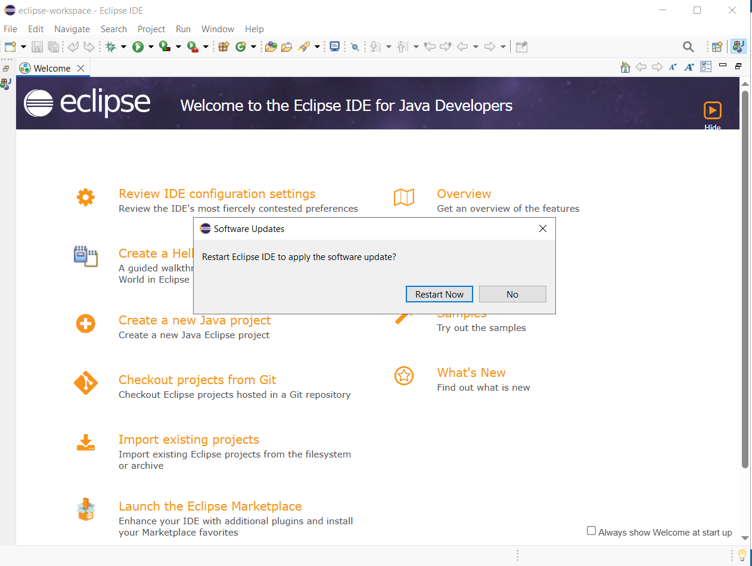
Task: Open Import existing projects link
Action: (x=188, y=439)
